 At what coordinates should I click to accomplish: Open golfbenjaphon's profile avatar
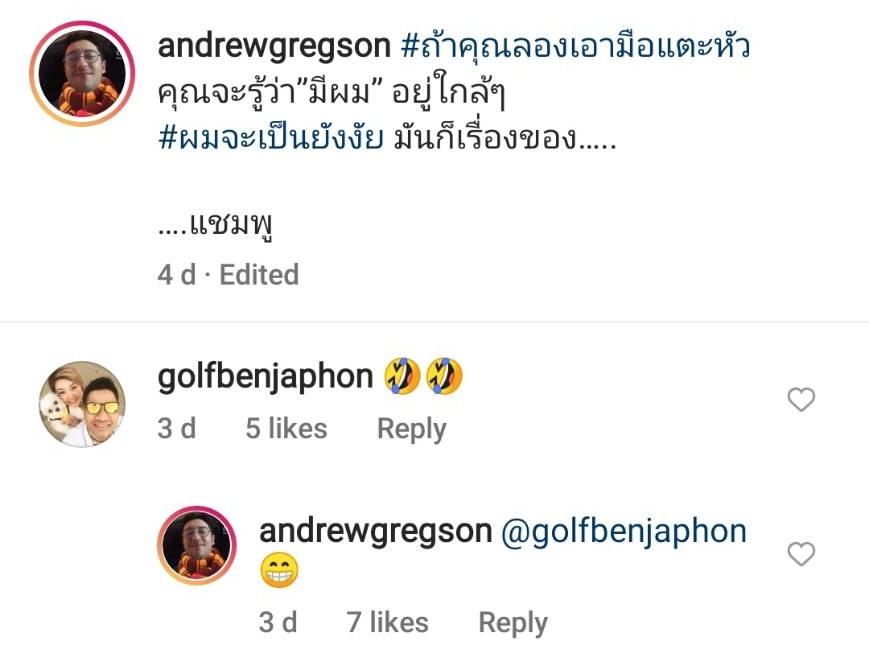(x=82, y=404)
